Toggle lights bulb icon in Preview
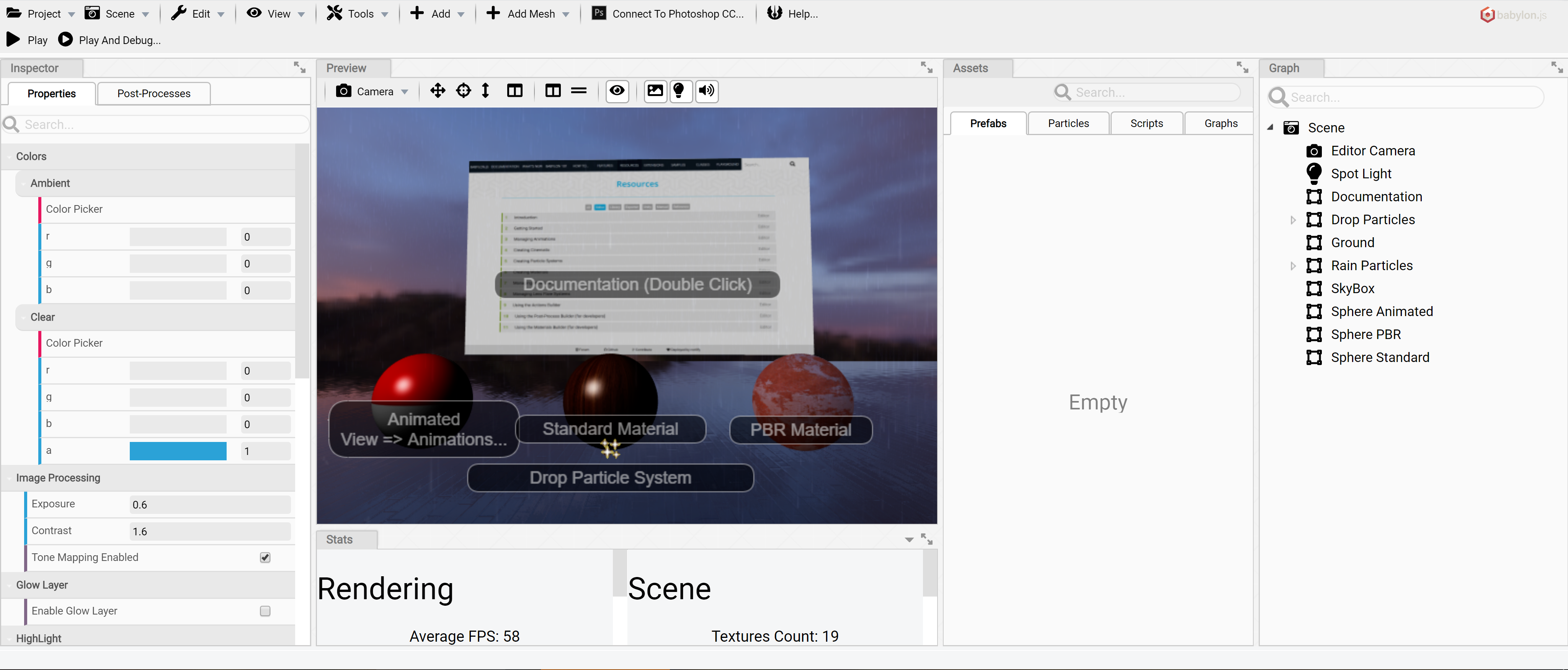The image size is (1568, 670). [x=680, y=91]
